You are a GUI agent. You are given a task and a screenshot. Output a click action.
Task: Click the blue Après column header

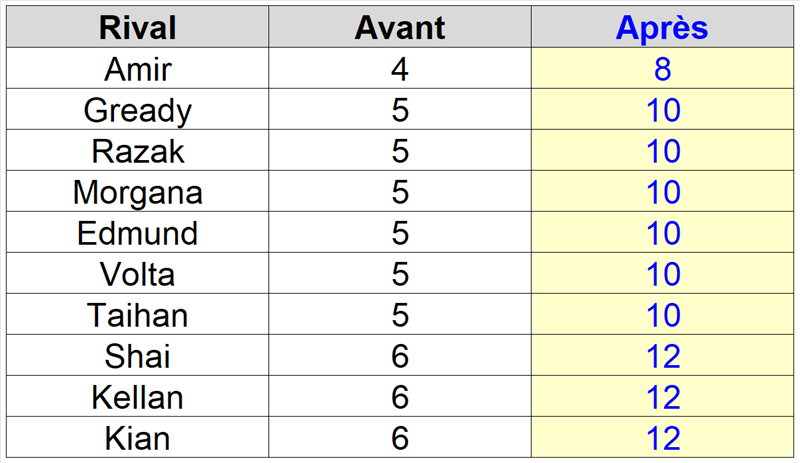(662, 28)
